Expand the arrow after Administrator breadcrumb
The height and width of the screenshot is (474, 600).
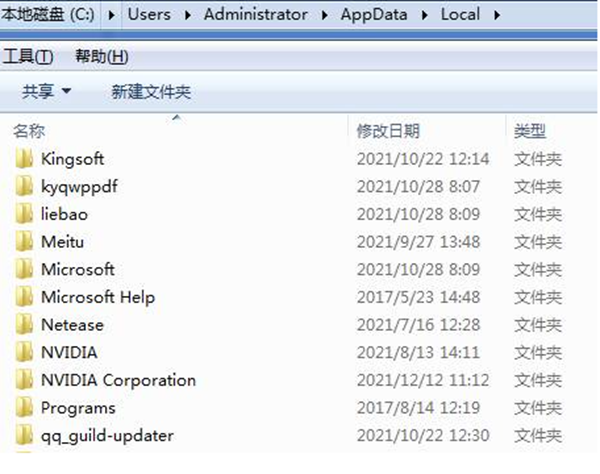[x=324, y=15]
